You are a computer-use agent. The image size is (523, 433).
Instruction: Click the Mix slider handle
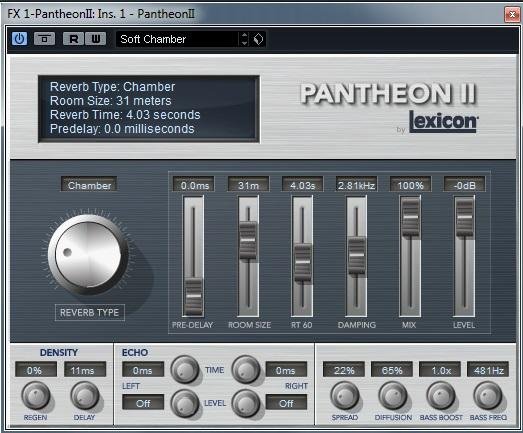point(411,217)
